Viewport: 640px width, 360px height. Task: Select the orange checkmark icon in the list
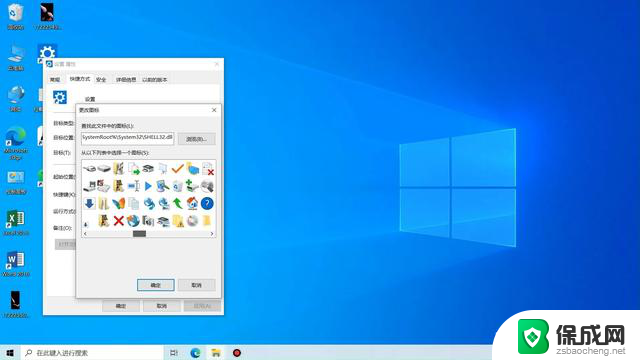coord(178,168)
